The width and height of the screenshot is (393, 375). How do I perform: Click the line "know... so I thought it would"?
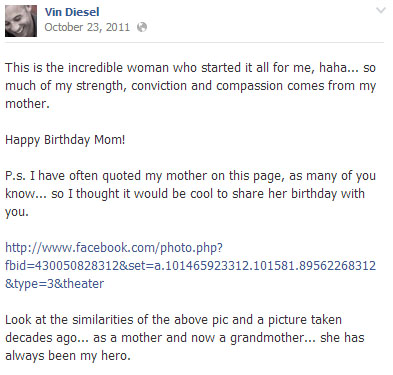[185, 194]
